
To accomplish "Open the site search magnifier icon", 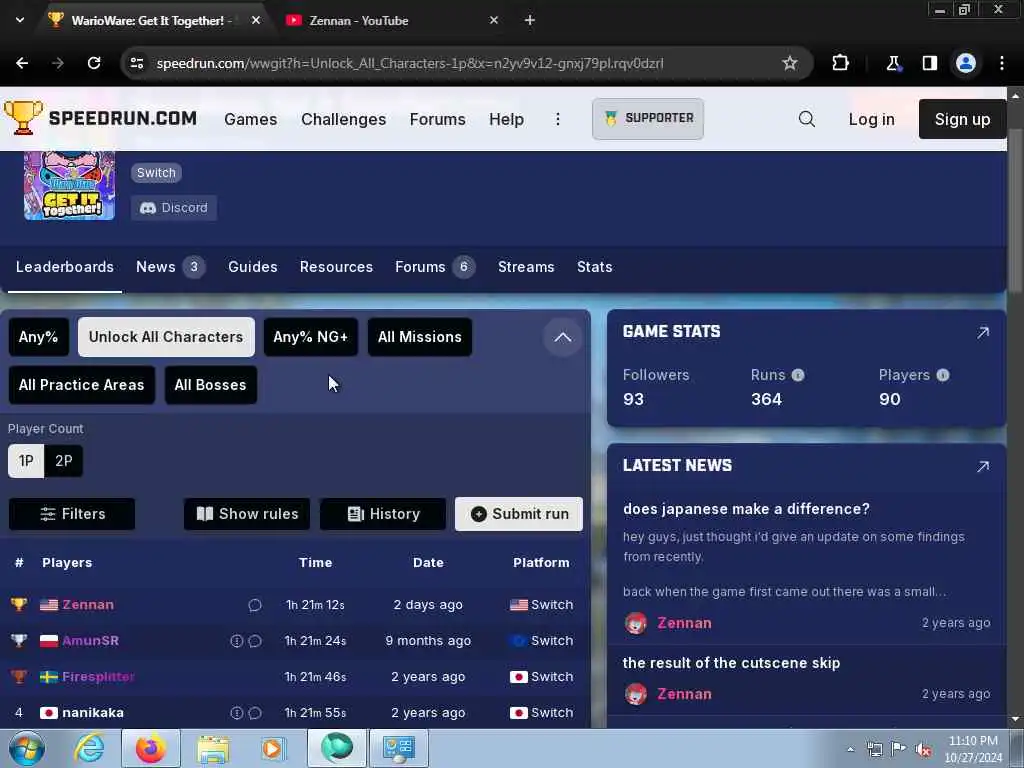I will coord(807,119).
